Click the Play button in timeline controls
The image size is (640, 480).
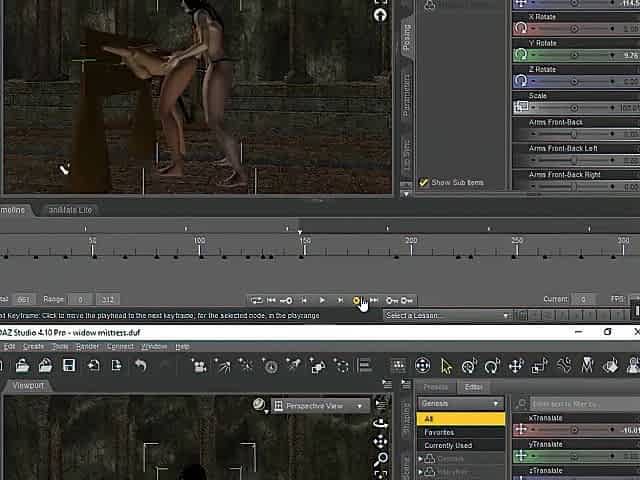322,300
